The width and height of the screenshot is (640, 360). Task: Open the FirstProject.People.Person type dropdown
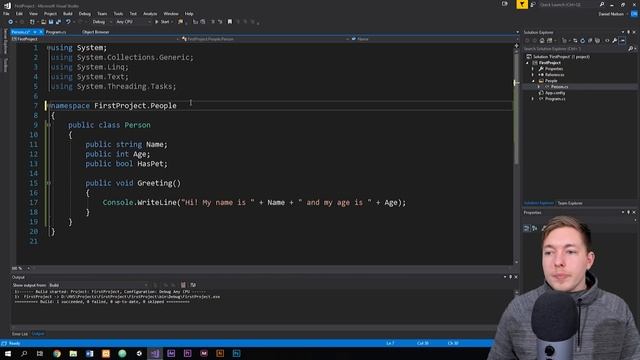(265, 39)
